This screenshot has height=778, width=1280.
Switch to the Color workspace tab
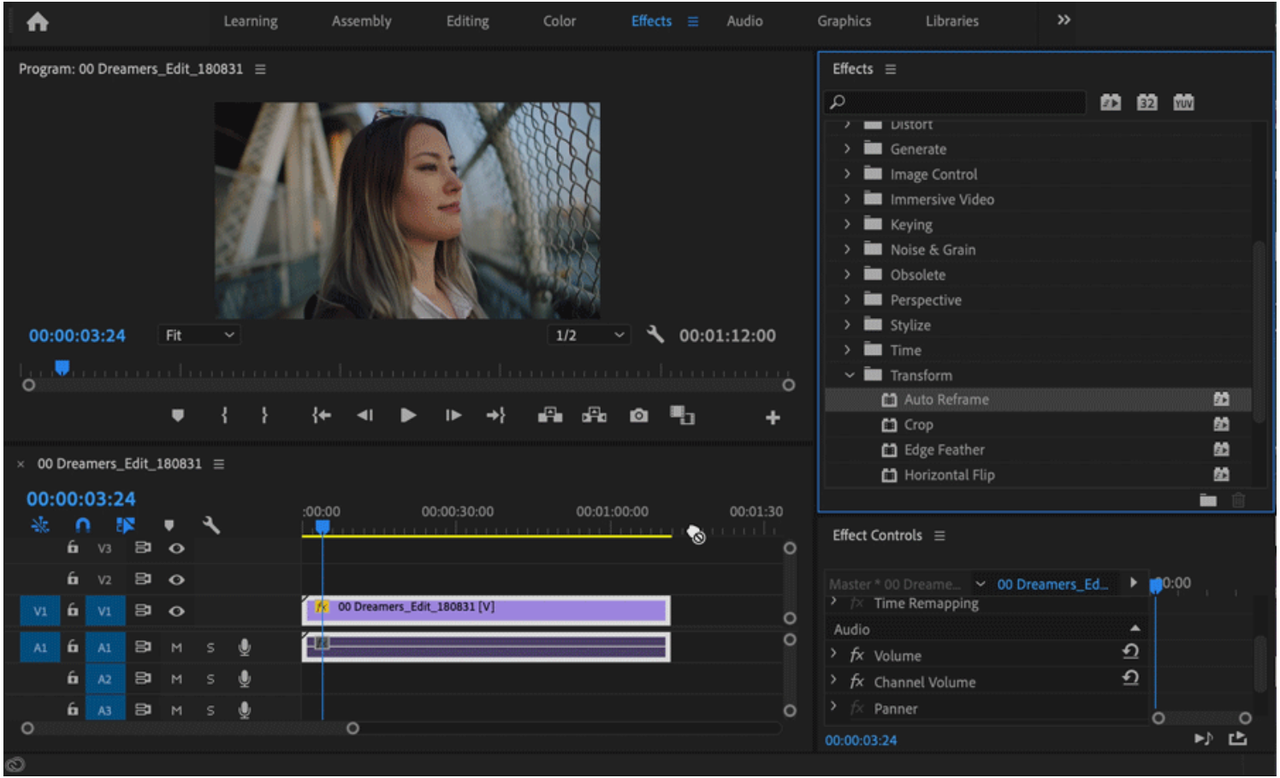pyautogui.click(x=559, y=20)
